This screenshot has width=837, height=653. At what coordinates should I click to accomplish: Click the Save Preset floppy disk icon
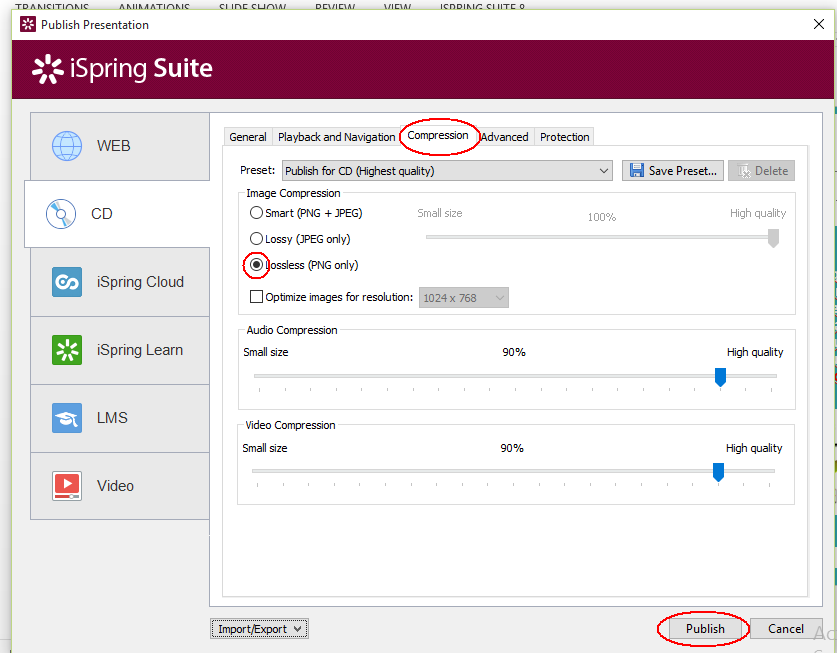(636, 170)
